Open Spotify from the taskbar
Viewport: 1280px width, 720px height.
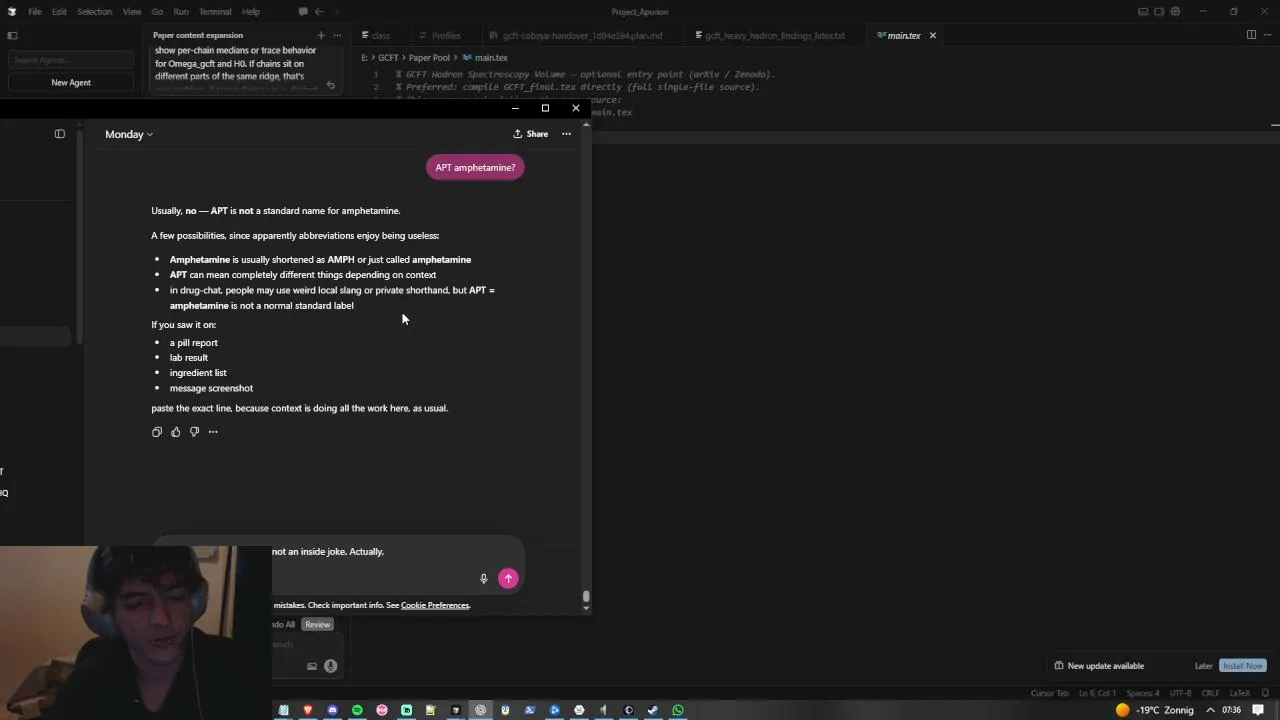pyautogui.click(x=357, y=710)
